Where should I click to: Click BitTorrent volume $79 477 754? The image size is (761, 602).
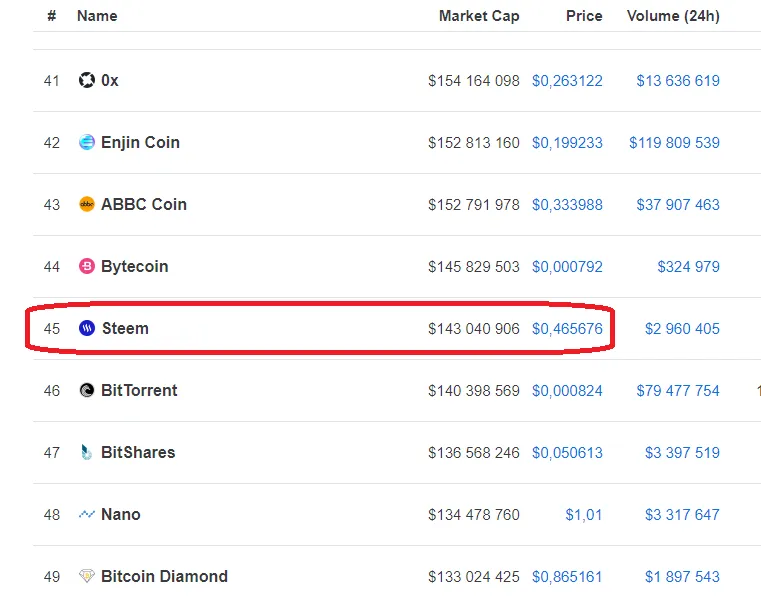678,391
